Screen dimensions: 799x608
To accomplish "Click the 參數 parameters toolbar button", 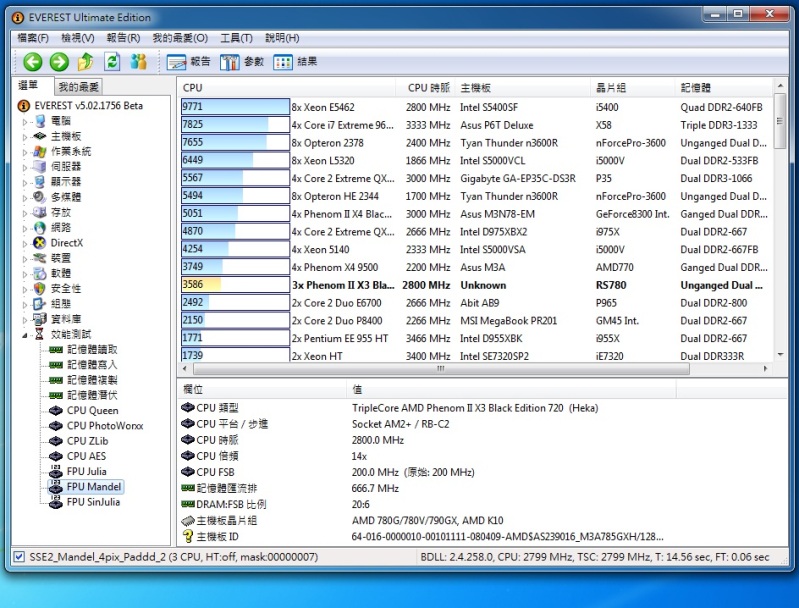I will (242, 62).
